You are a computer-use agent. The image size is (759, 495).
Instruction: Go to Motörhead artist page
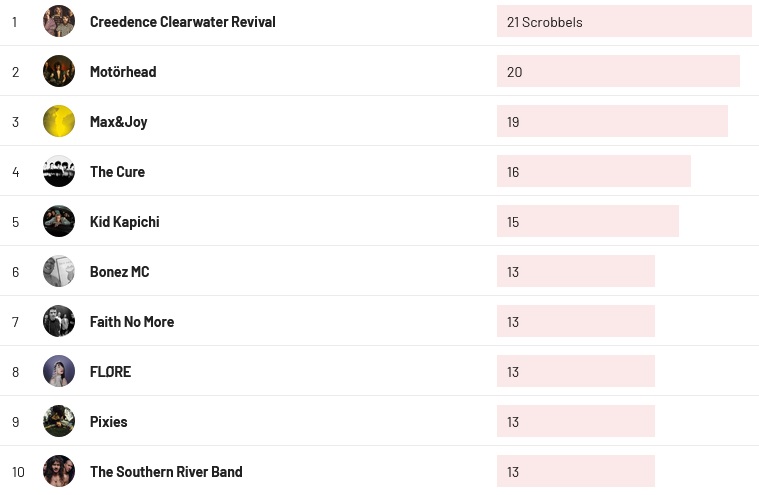click(123, 71)
